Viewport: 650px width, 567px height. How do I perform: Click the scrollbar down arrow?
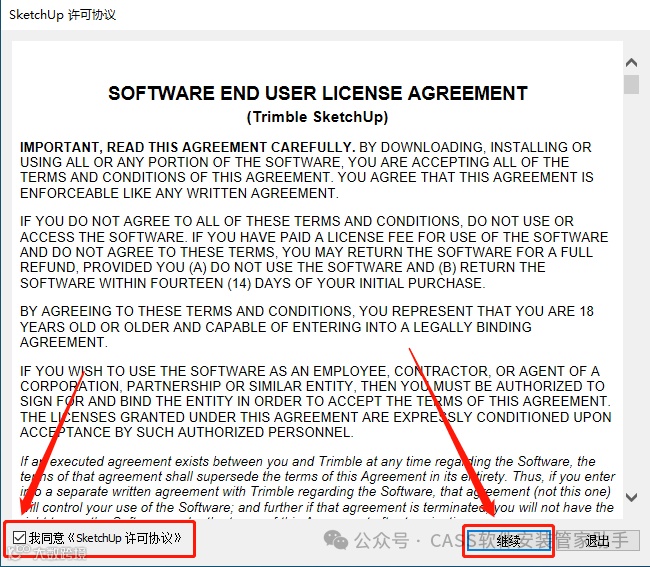click(x=631, y=497)
